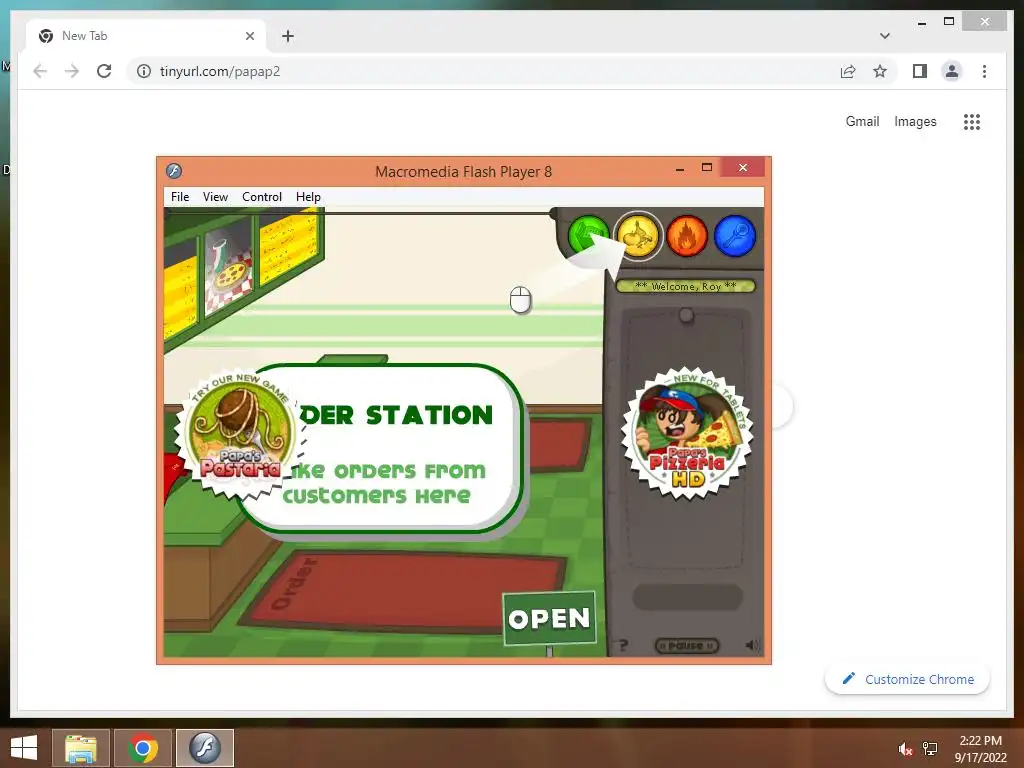This screenshot has width=1024, height=768.
Task: Click the network tray icon
Action: point(930,749)
